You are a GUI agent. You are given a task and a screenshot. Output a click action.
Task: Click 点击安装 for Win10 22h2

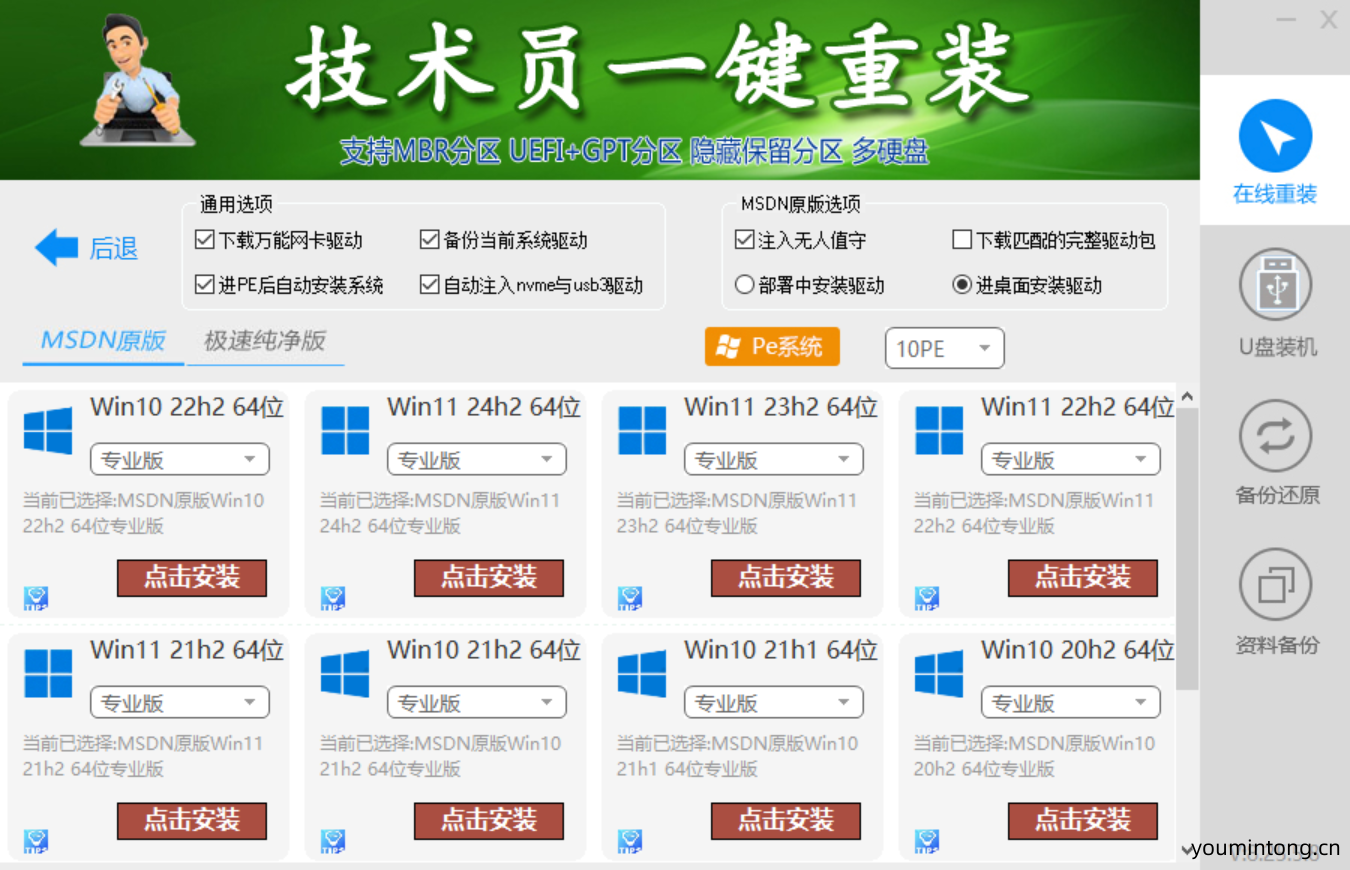(192, 578)
